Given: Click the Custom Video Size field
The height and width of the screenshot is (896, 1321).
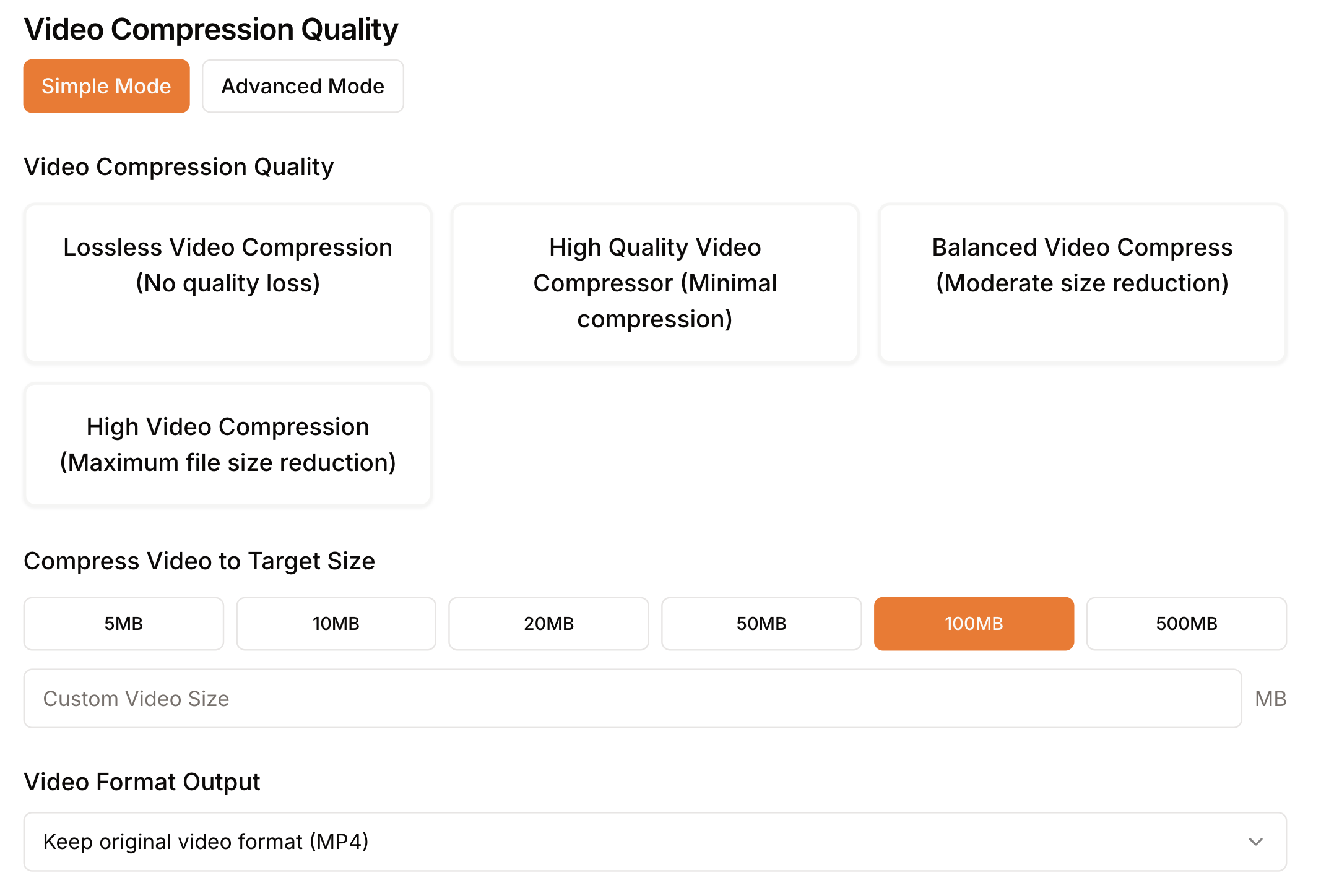Looking at the screenshot, I should 632,699.
